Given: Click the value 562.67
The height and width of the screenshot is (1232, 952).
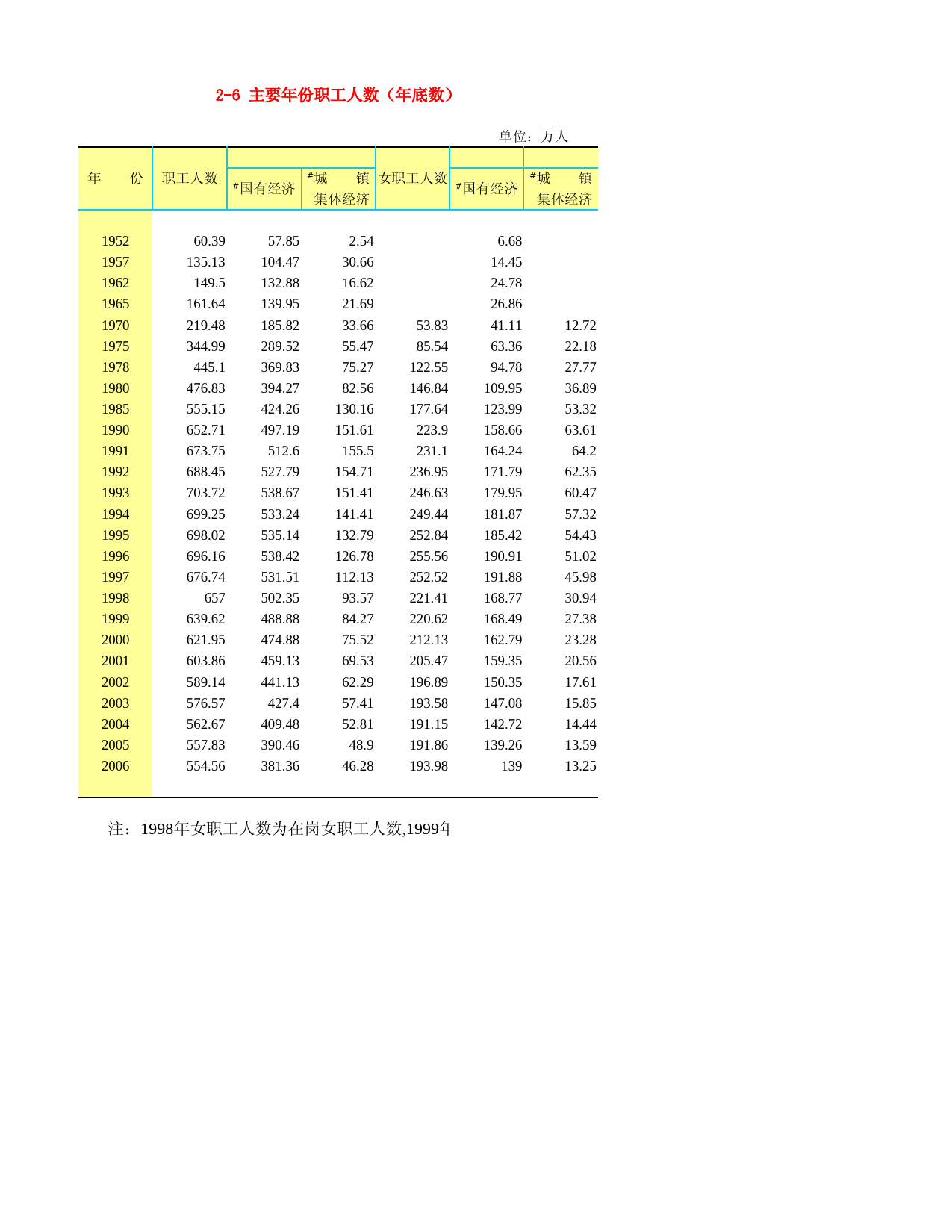Looking at the screenshot, I should click(206, 724).
